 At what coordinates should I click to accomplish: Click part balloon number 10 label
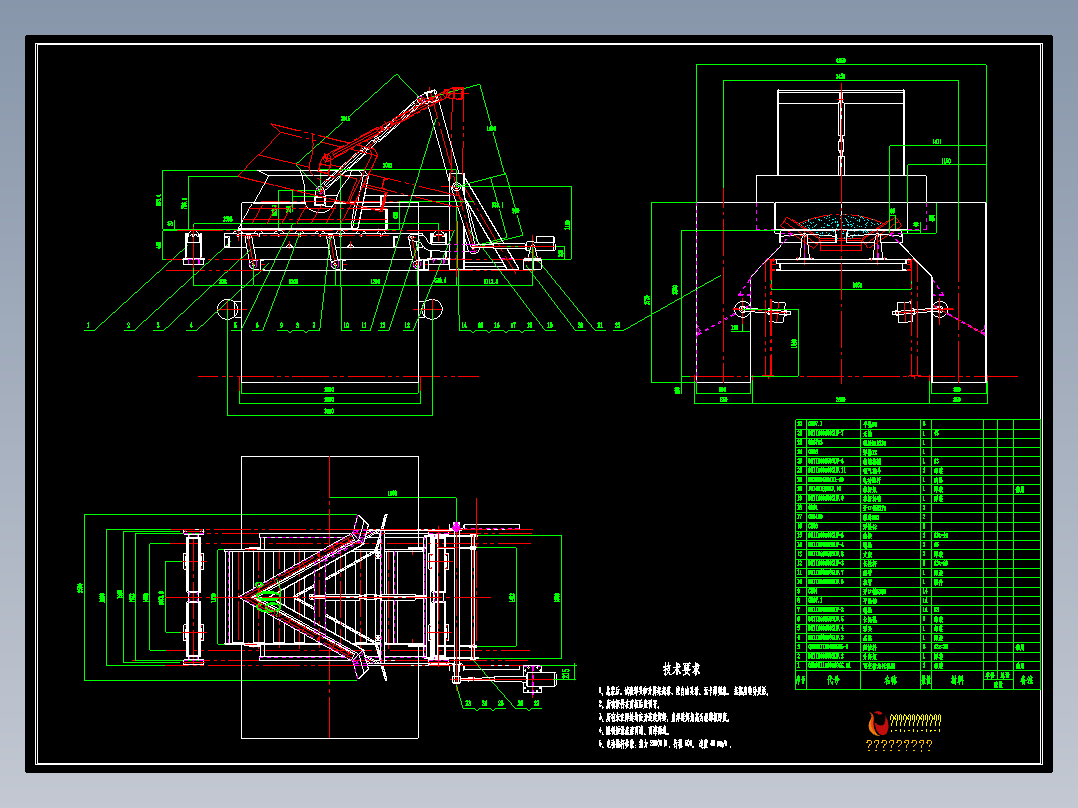click(x=346, y=326)
